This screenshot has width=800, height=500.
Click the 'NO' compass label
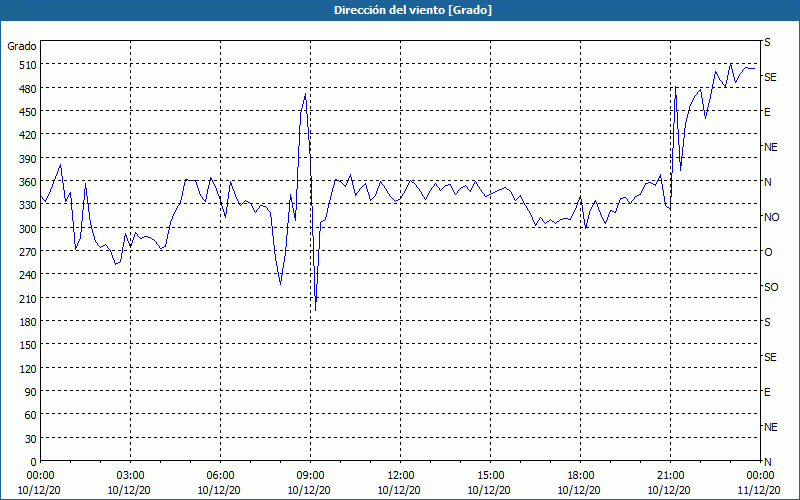[772, 217]
